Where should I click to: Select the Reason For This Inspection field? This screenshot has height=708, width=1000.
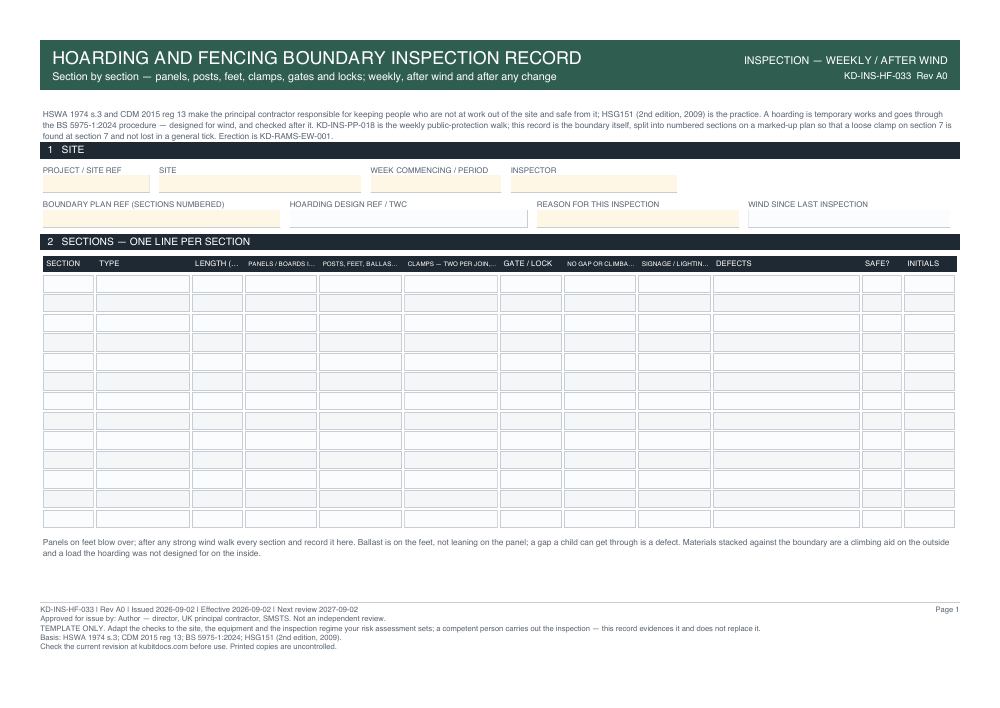pos(638,219)
